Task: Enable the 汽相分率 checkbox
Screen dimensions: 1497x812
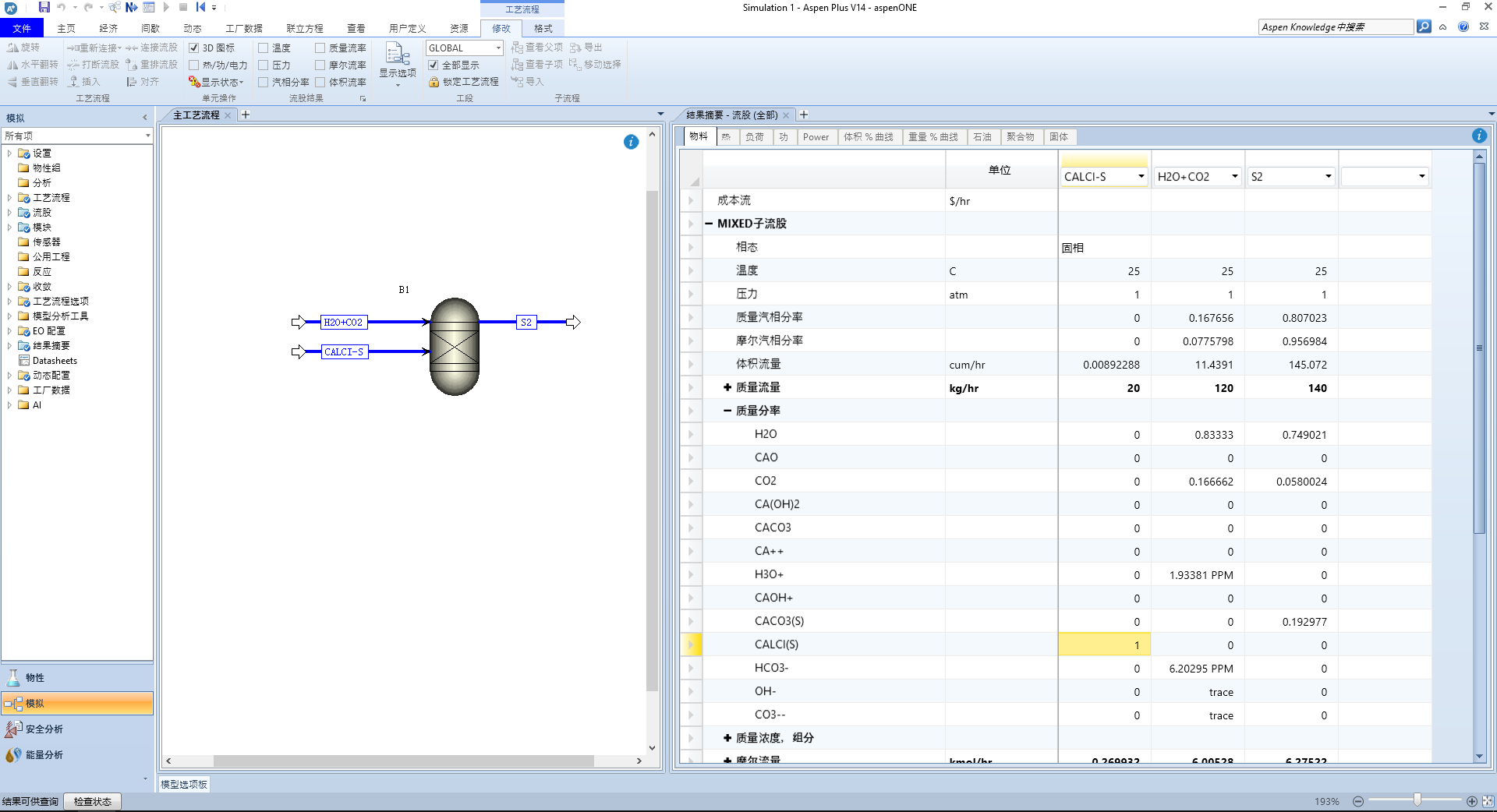Action: tap(264, 82)
